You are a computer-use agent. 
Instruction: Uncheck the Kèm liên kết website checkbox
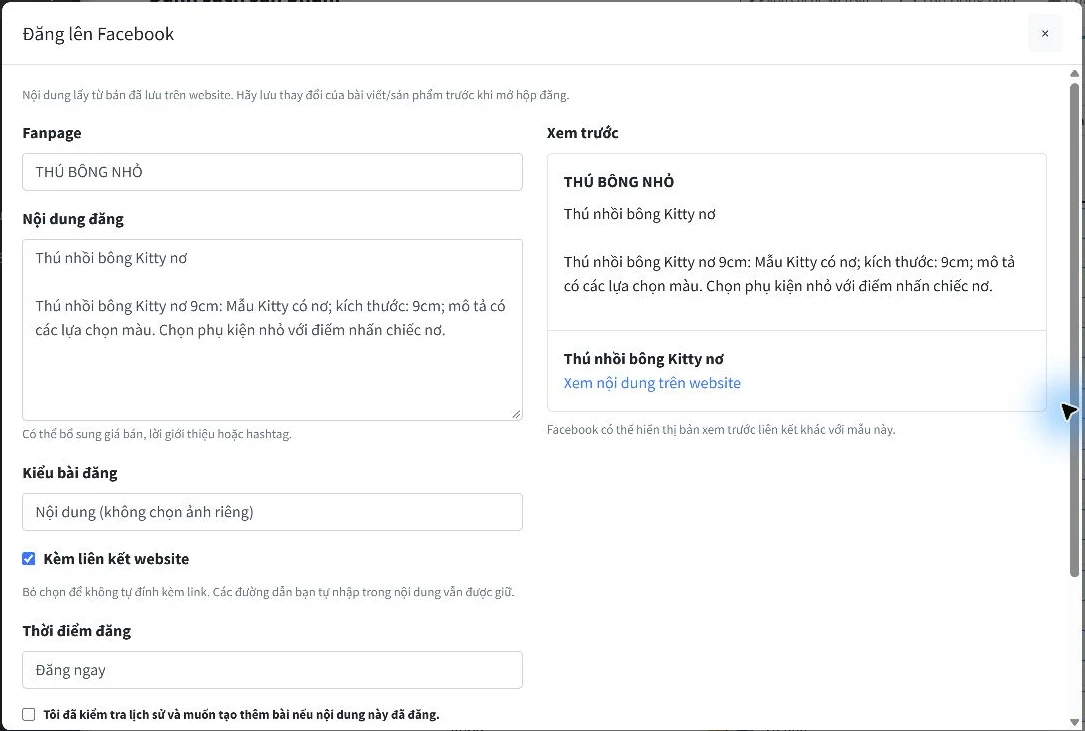pyautogui.click(x=28, y=559)
